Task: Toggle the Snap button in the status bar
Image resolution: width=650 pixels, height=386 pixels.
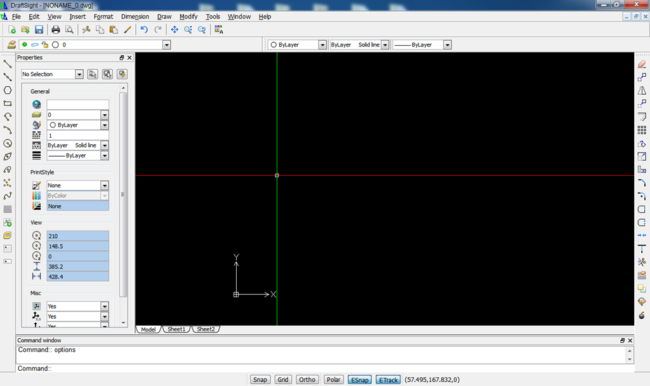Action: coord(260,379)
